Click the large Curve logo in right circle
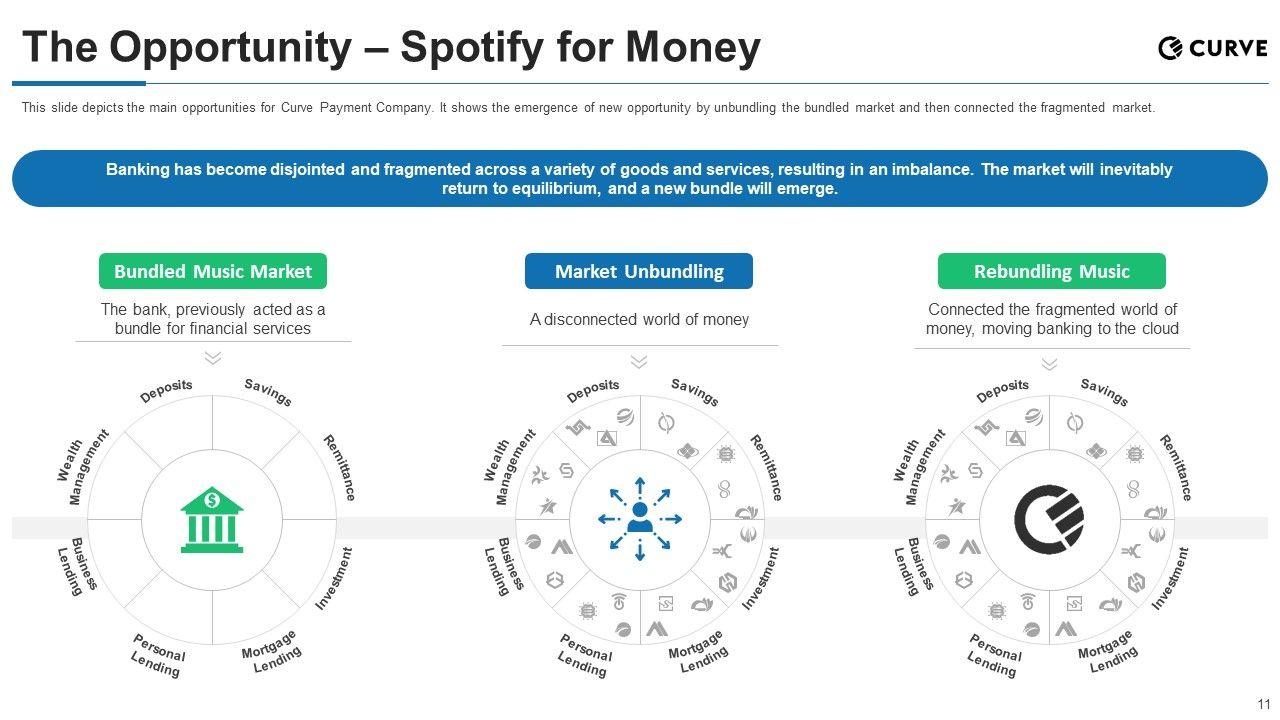Image resolution: width=1280 pixels, height=720 pixels. tap(1049, 519)
